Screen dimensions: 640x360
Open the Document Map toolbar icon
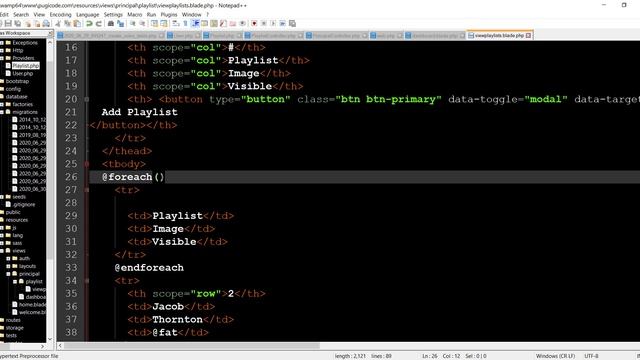click(213, 23)
